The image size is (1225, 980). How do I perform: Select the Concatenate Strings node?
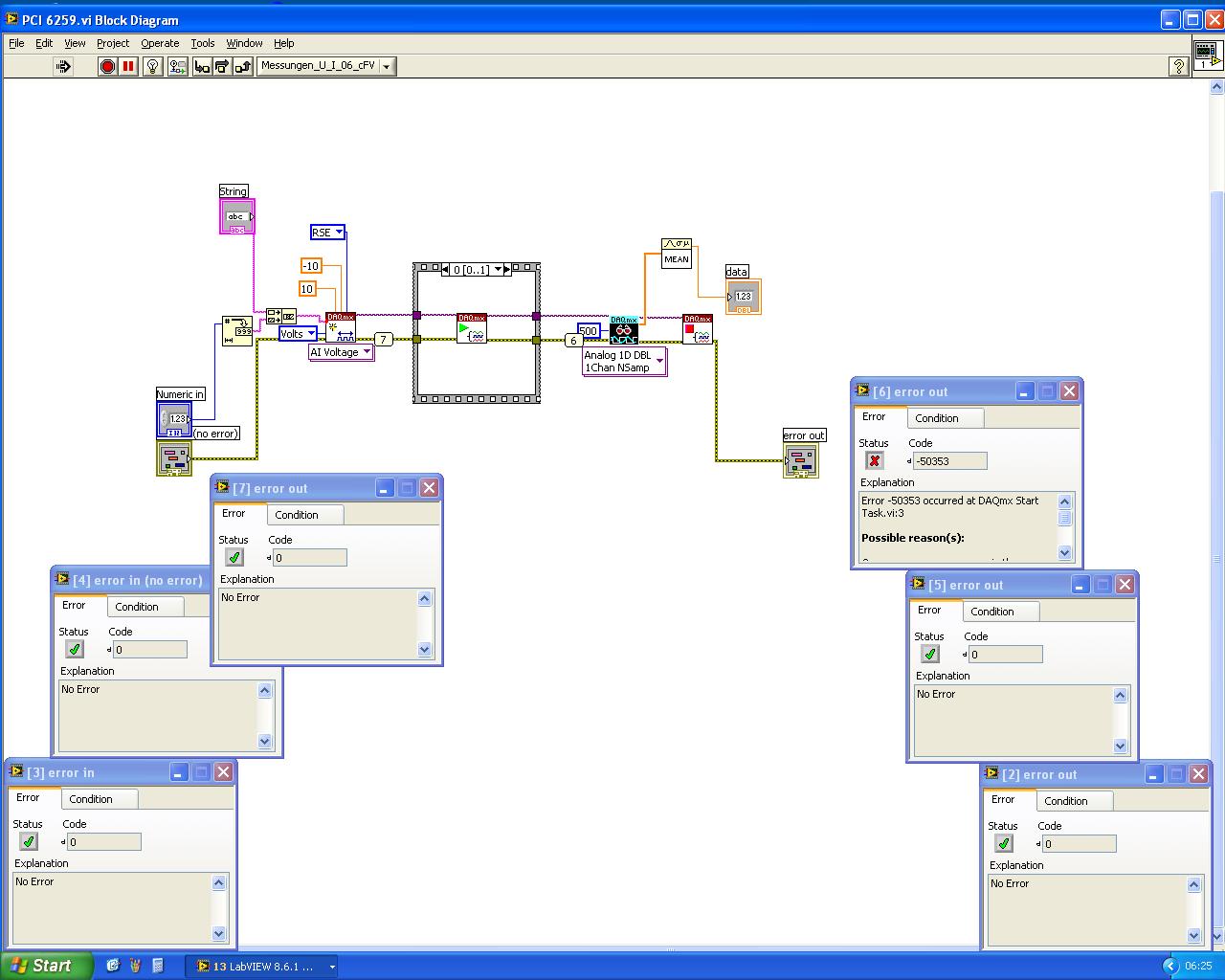pyautogui.click(x=281, y=317)
